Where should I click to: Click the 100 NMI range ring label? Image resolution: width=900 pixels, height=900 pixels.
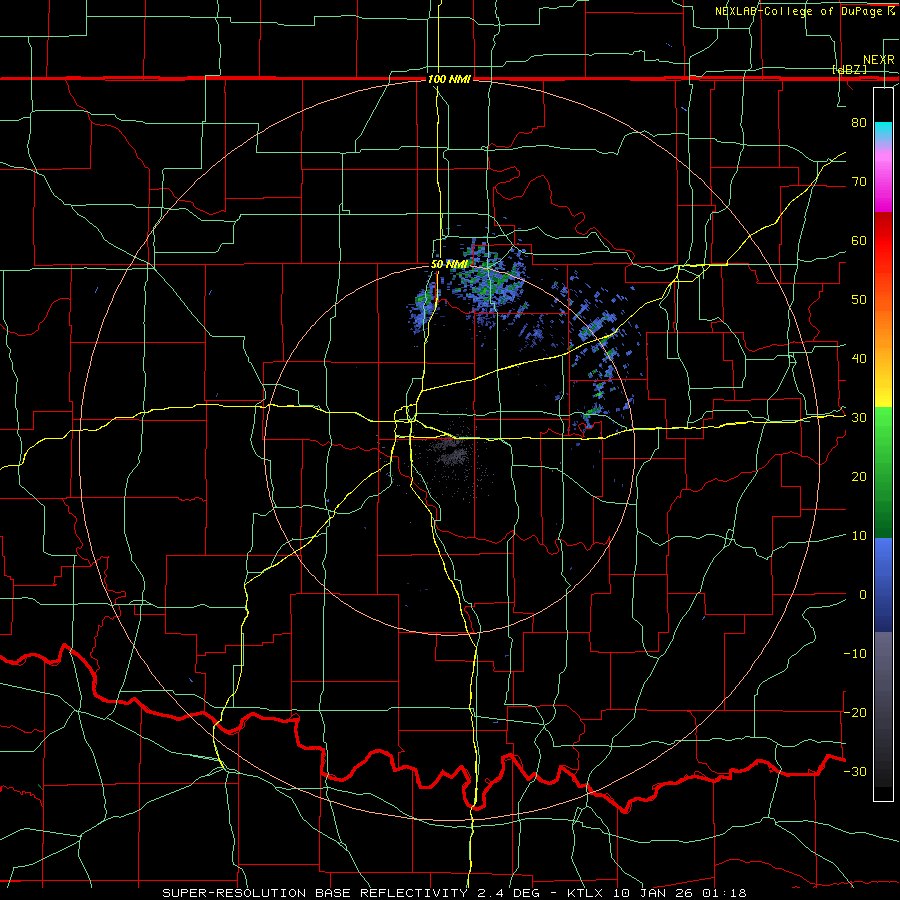pyautogui.click(x=449, y=79)
